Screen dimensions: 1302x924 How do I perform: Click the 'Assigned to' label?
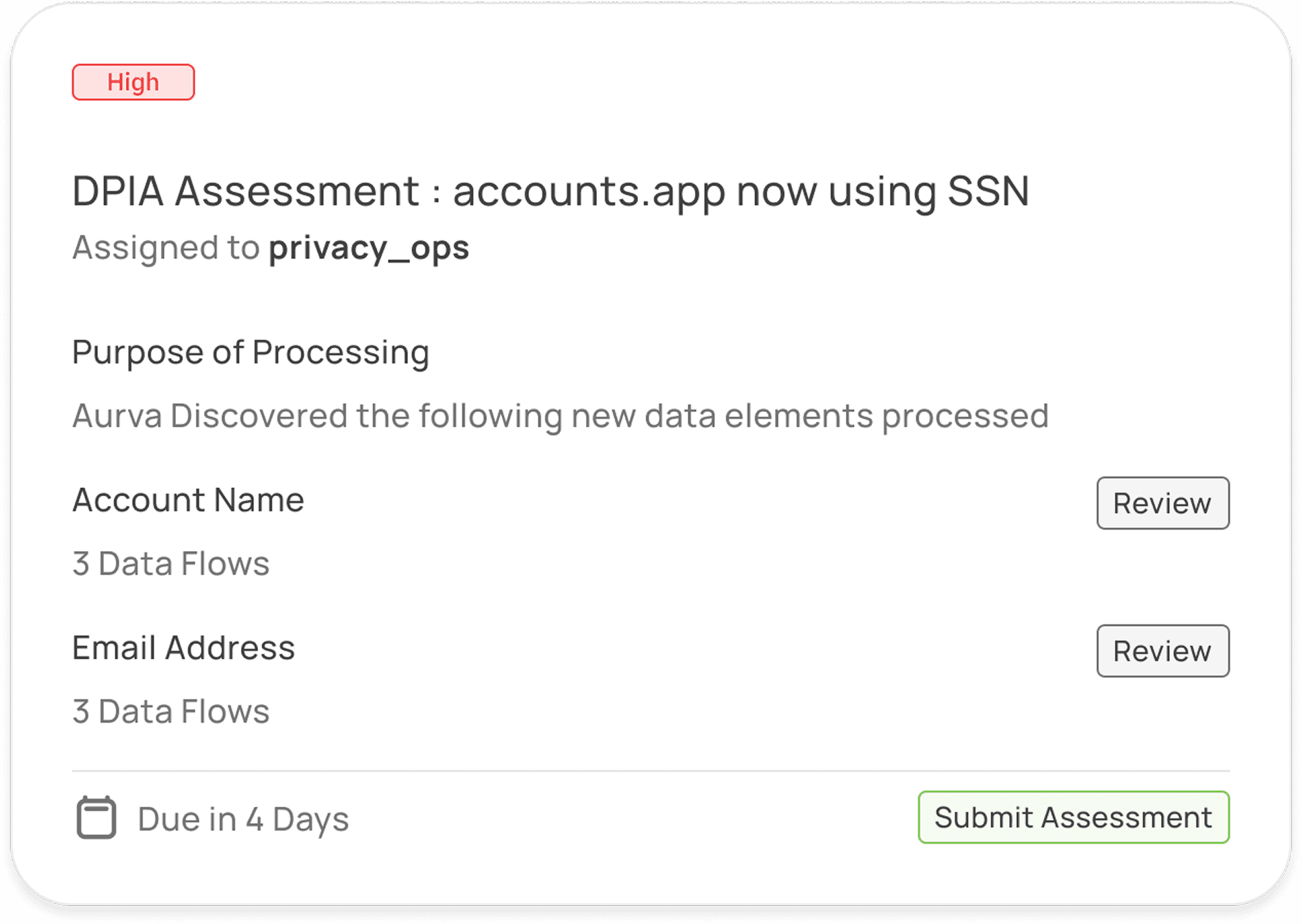pyautogui.click(x=166, y=248)
